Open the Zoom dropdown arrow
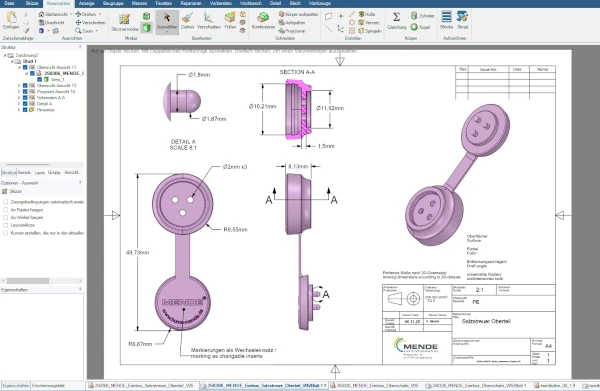The image size is (600, 391). pyautogui.click(x=96, y=31)
